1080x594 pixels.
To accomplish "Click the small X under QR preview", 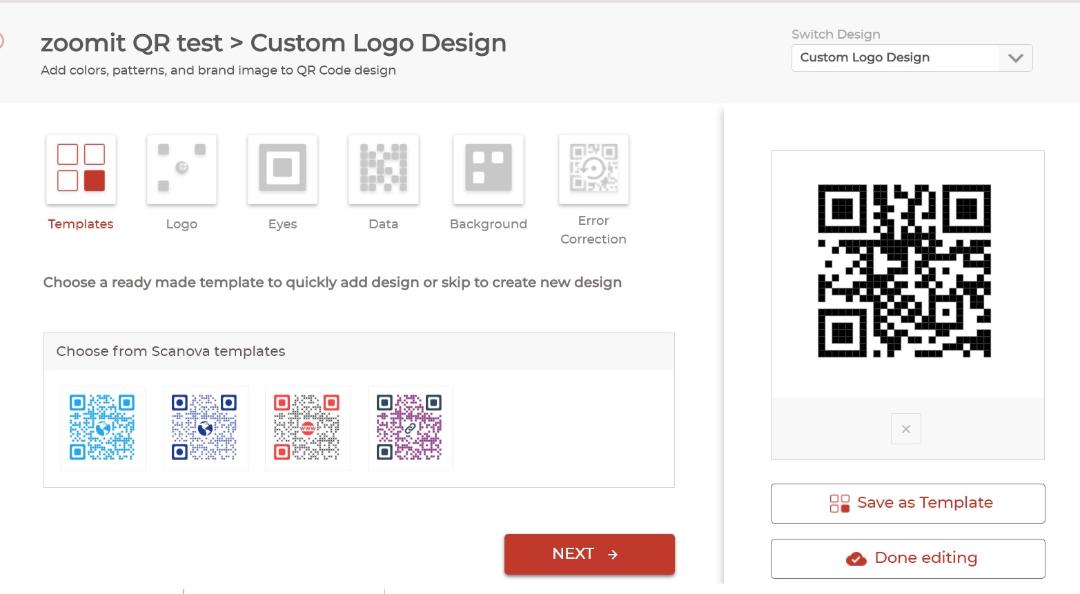I will click(x=906, y=429).
